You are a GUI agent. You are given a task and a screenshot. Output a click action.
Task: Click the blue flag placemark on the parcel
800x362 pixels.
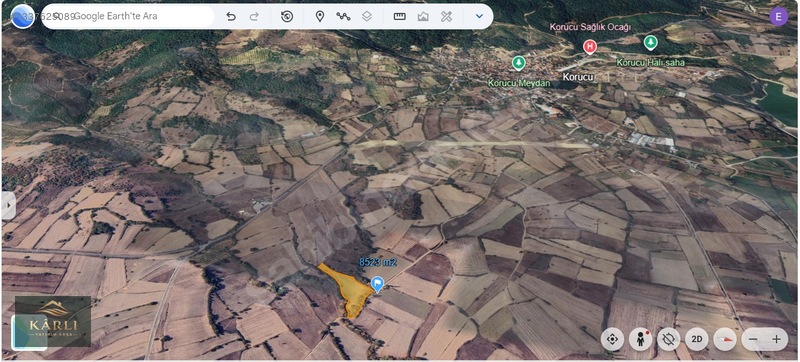click(377, 283)
